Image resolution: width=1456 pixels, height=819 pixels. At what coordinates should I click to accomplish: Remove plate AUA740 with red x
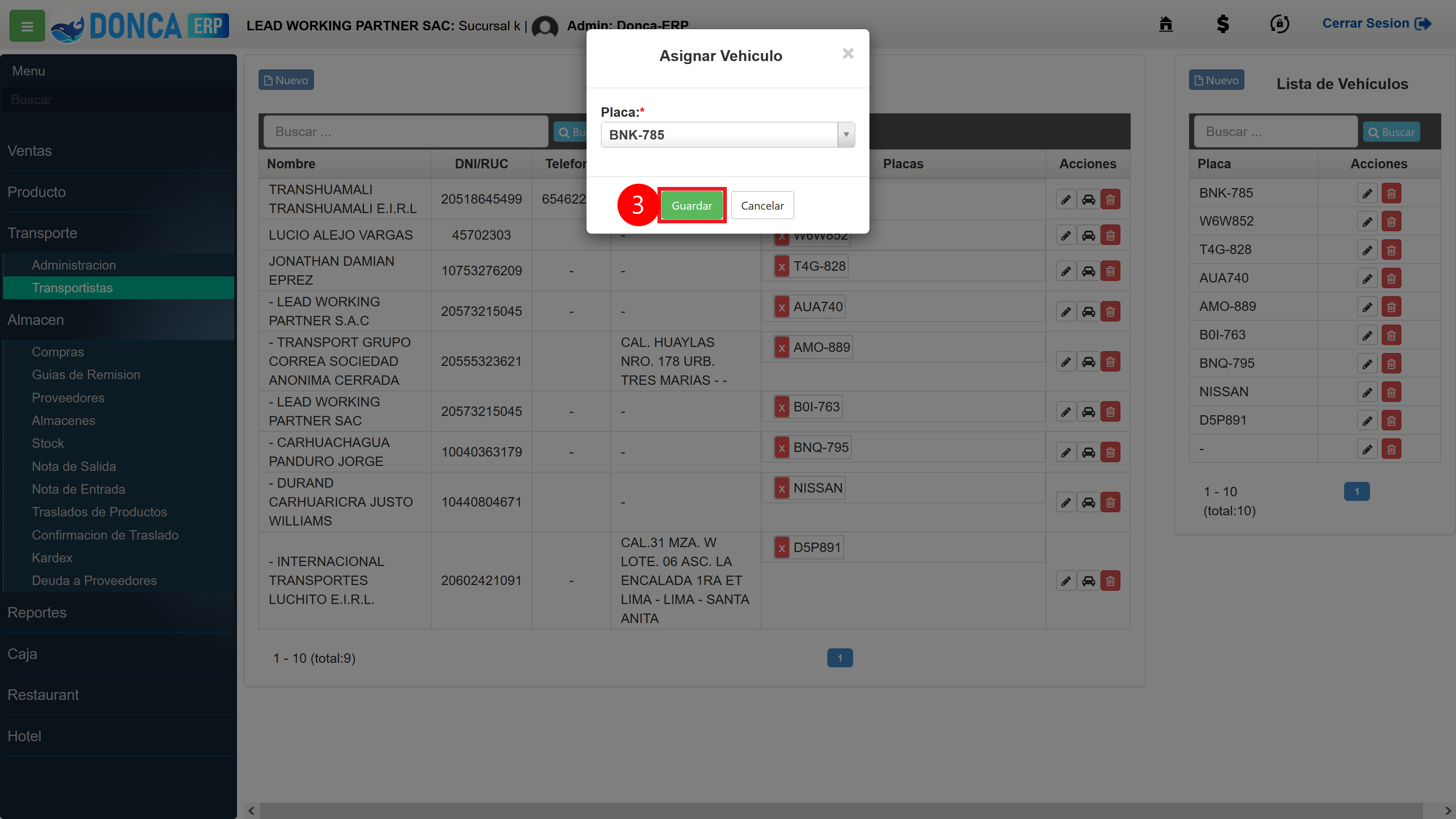point(782,307)
